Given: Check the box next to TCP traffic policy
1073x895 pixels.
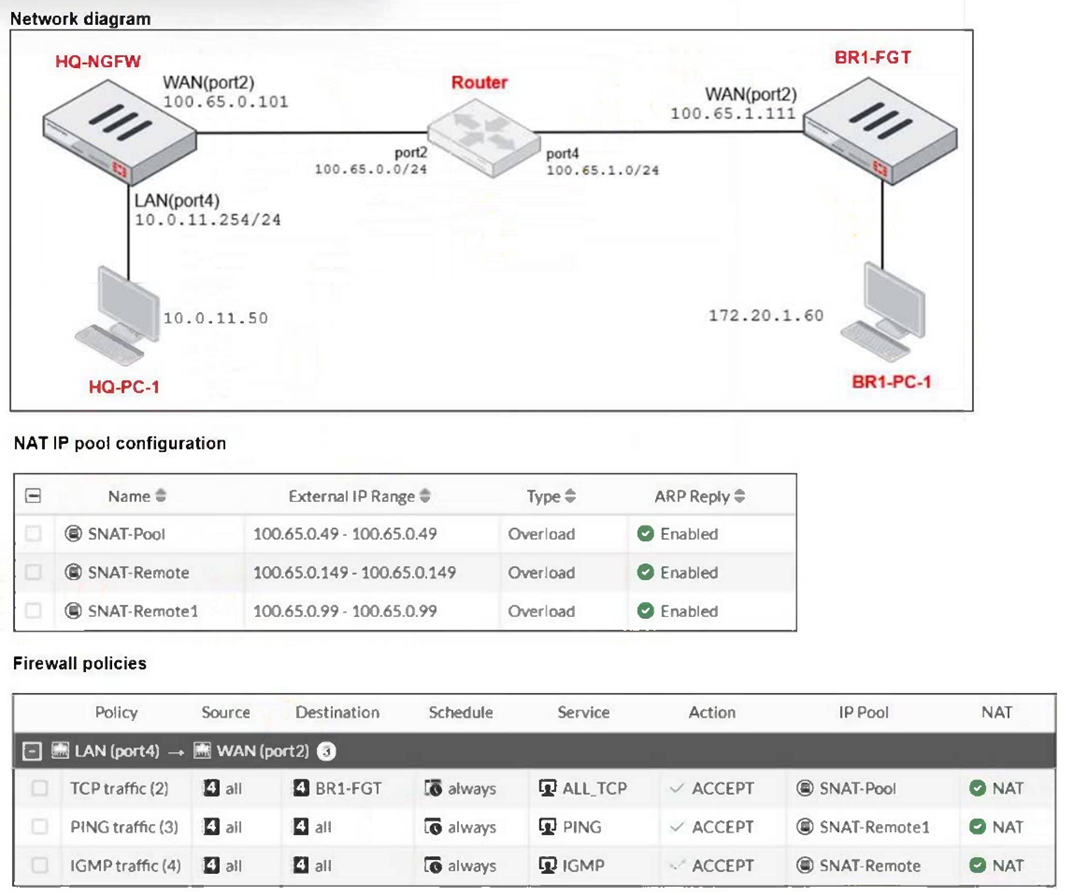Looking at the screenshot, I should click(x=39, y=788).
